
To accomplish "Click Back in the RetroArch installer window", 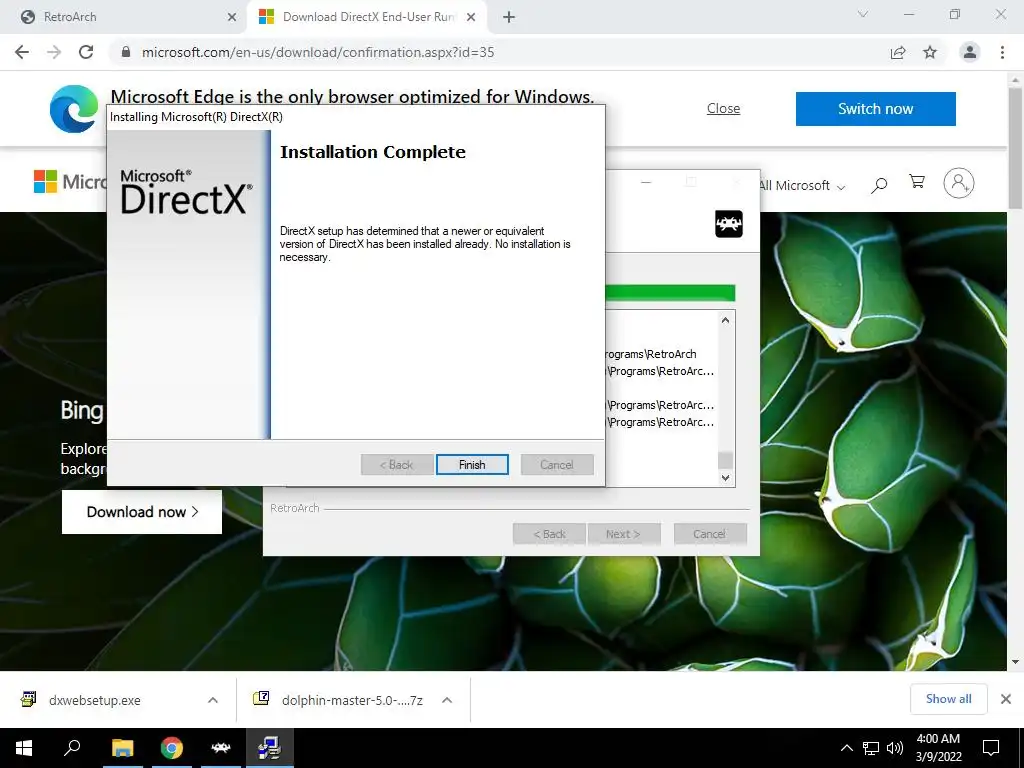I will (550, 534).
